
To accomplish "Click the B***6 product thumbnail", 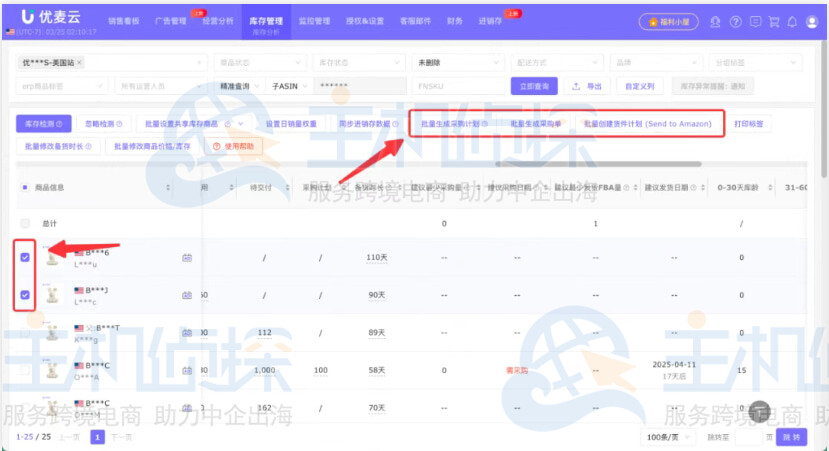I will (52, 256).
